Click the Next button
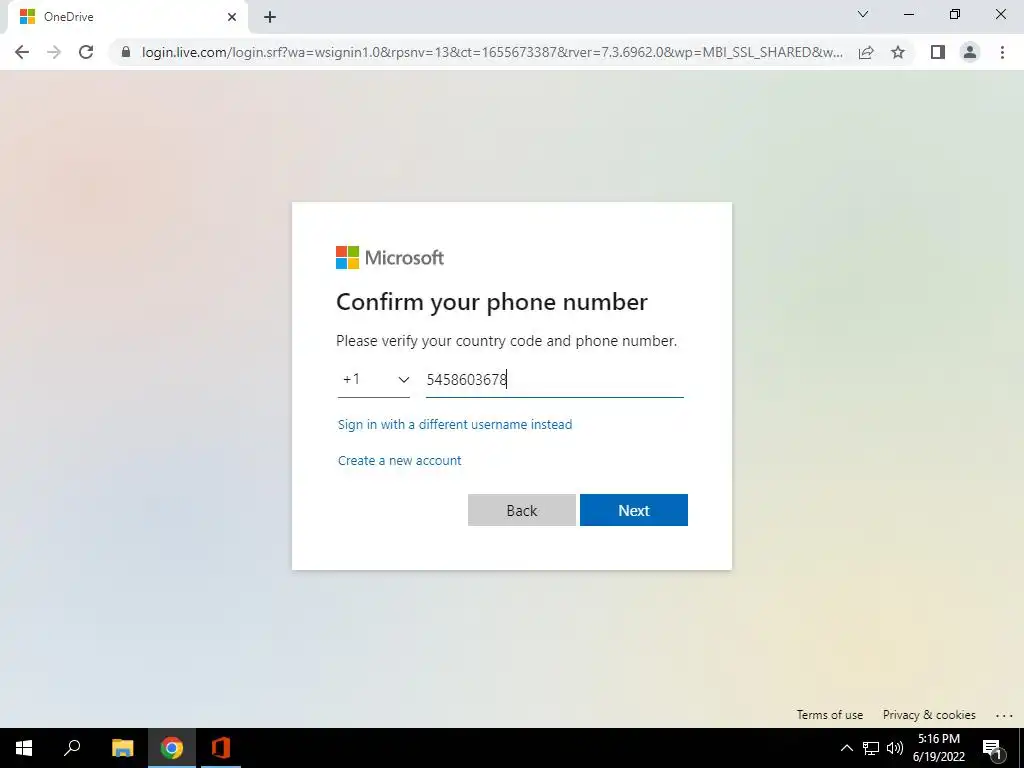Screen dimensions: 1024x768 point(633,510)
